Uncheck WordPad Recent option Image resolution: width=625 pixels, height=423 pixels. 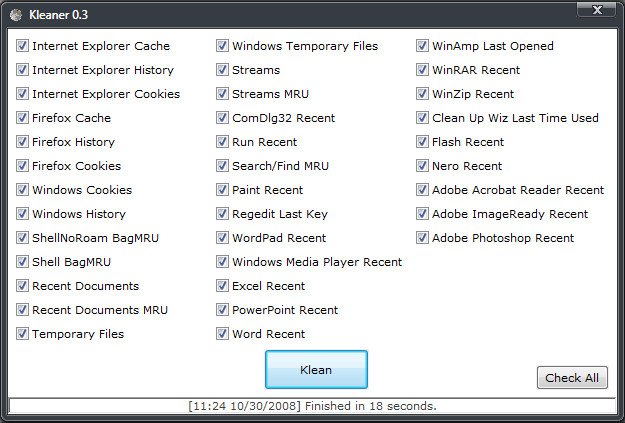coord(222,238)
